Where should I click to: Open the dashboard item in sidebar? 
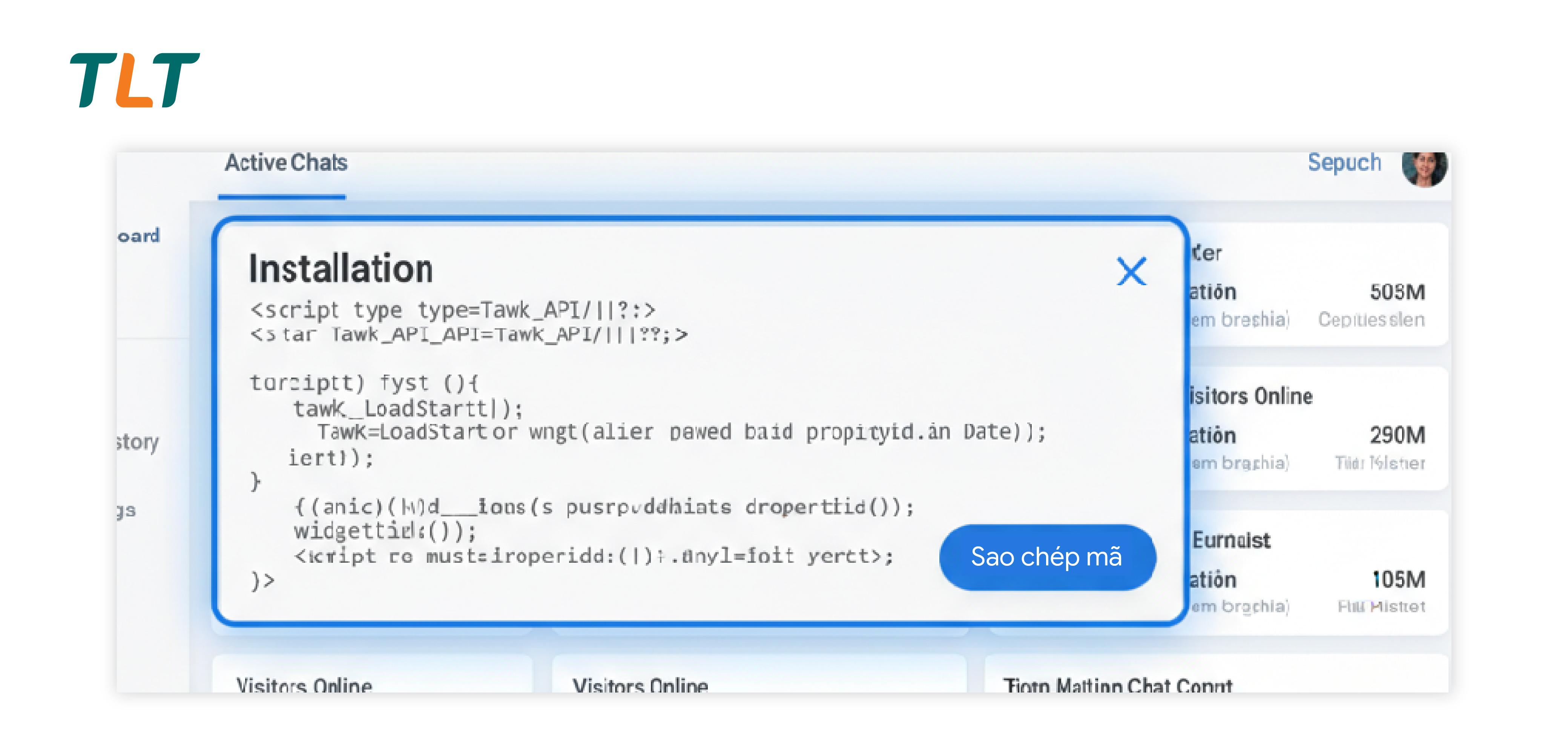pos(140,236)
